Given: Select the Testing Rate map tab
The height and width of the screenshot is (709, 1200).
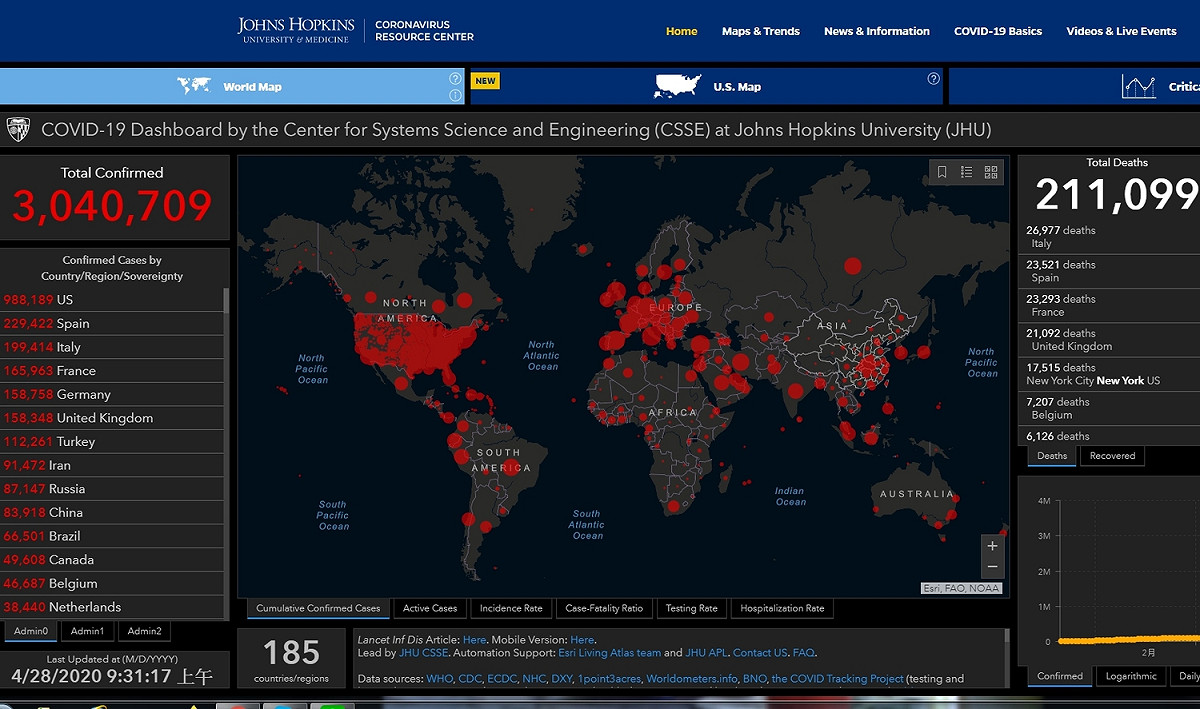Looking at the screenshot, I should tap(691, 608).
